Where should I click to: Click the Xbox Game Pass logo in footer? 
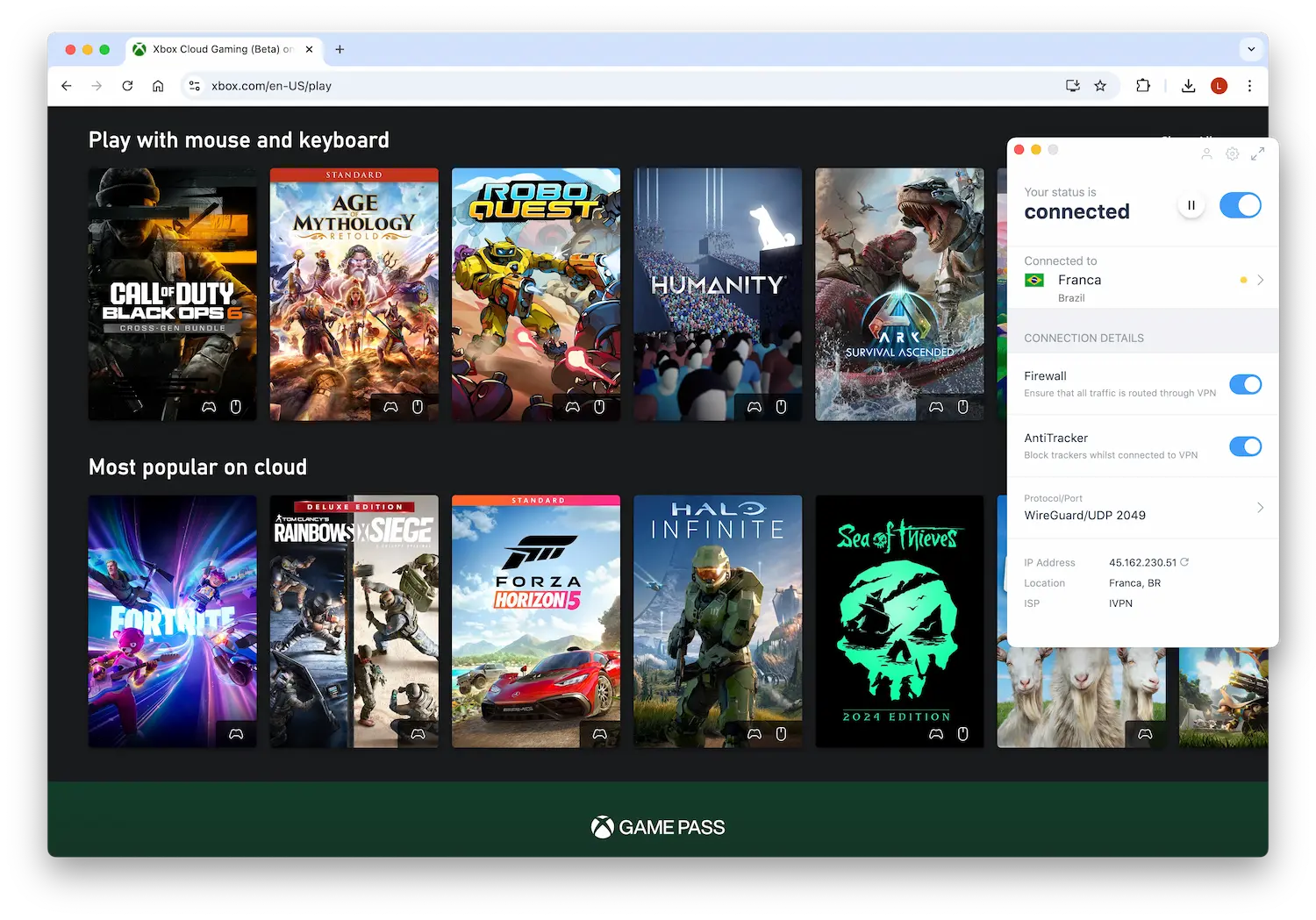tap(658, 826)
